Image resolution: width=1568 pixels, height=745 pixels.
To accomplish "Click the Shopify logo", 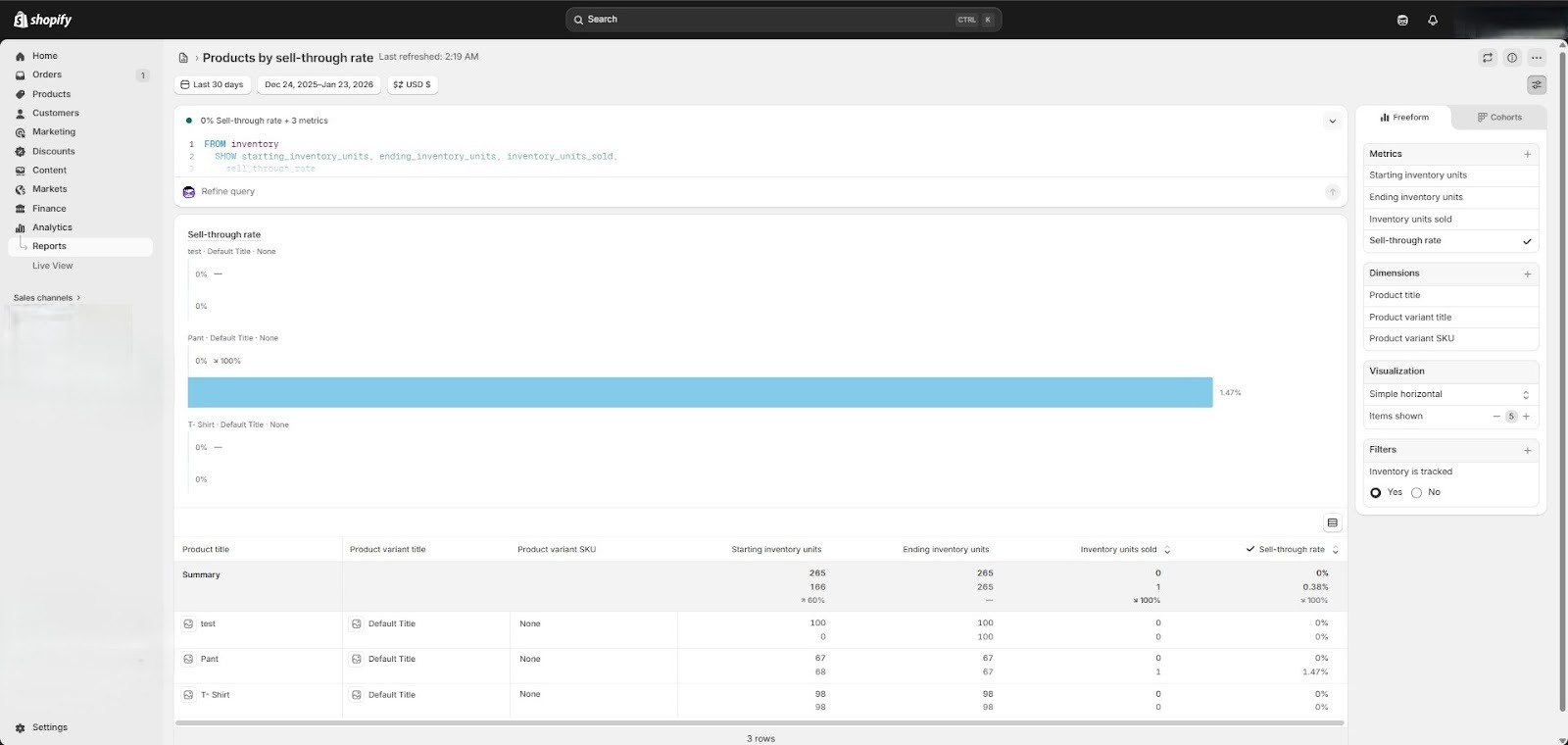I will [42, 20].
